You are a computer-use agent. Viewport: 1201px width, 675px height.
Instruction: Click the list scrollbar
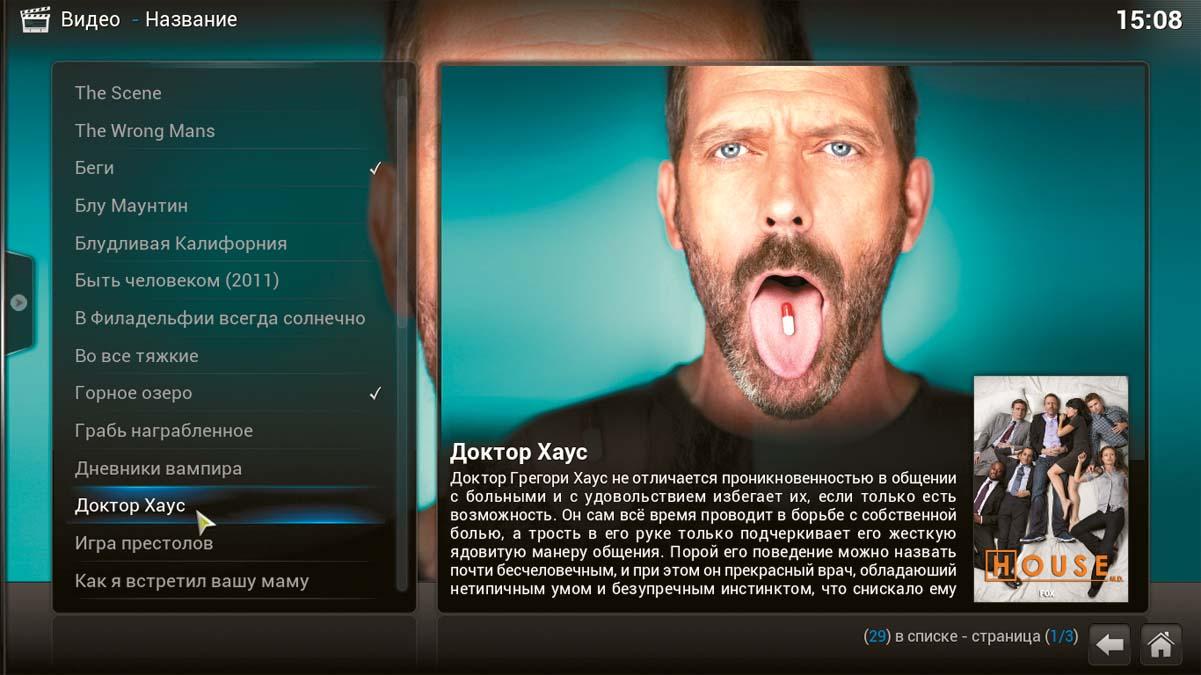coord(402,330)
